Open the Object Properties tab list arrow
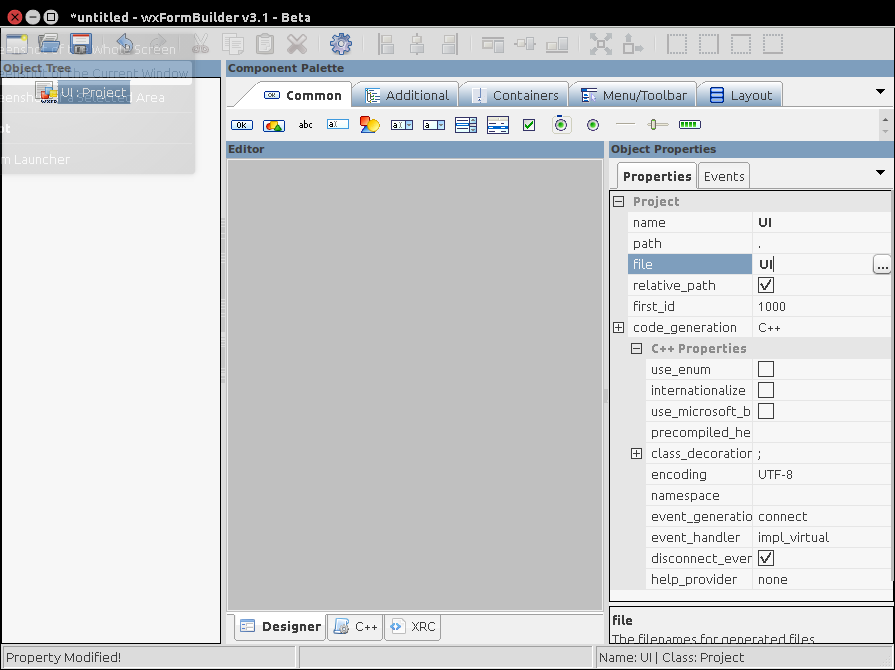 tap(880, 172)
